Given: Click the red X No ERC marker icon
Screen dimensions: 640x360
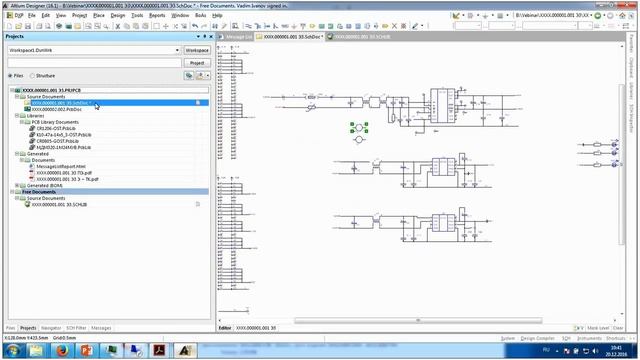Looking at the screenshot, I should tap(394, 26).
